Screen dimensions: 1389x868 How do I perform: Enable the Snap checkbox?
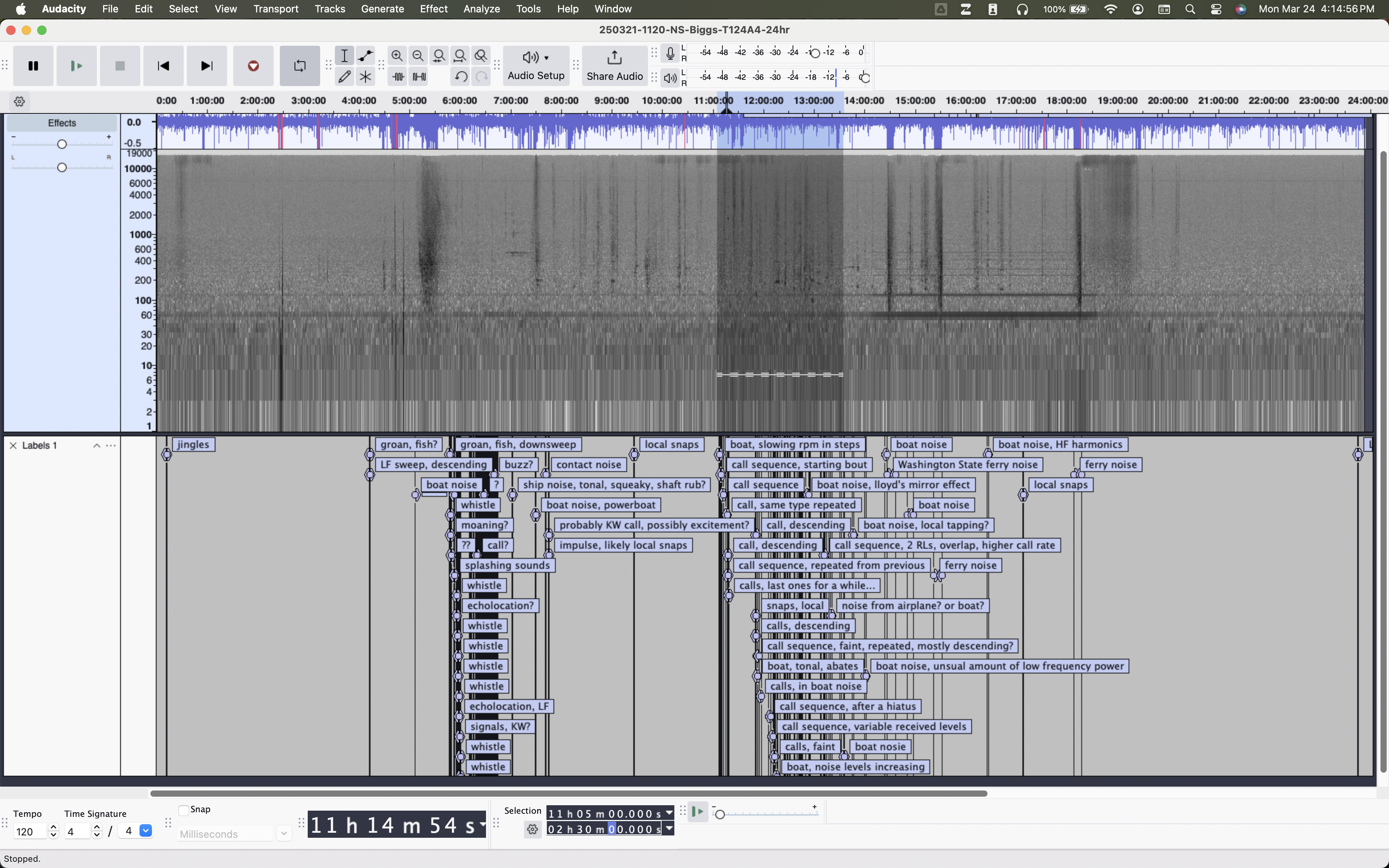[184, 810]
